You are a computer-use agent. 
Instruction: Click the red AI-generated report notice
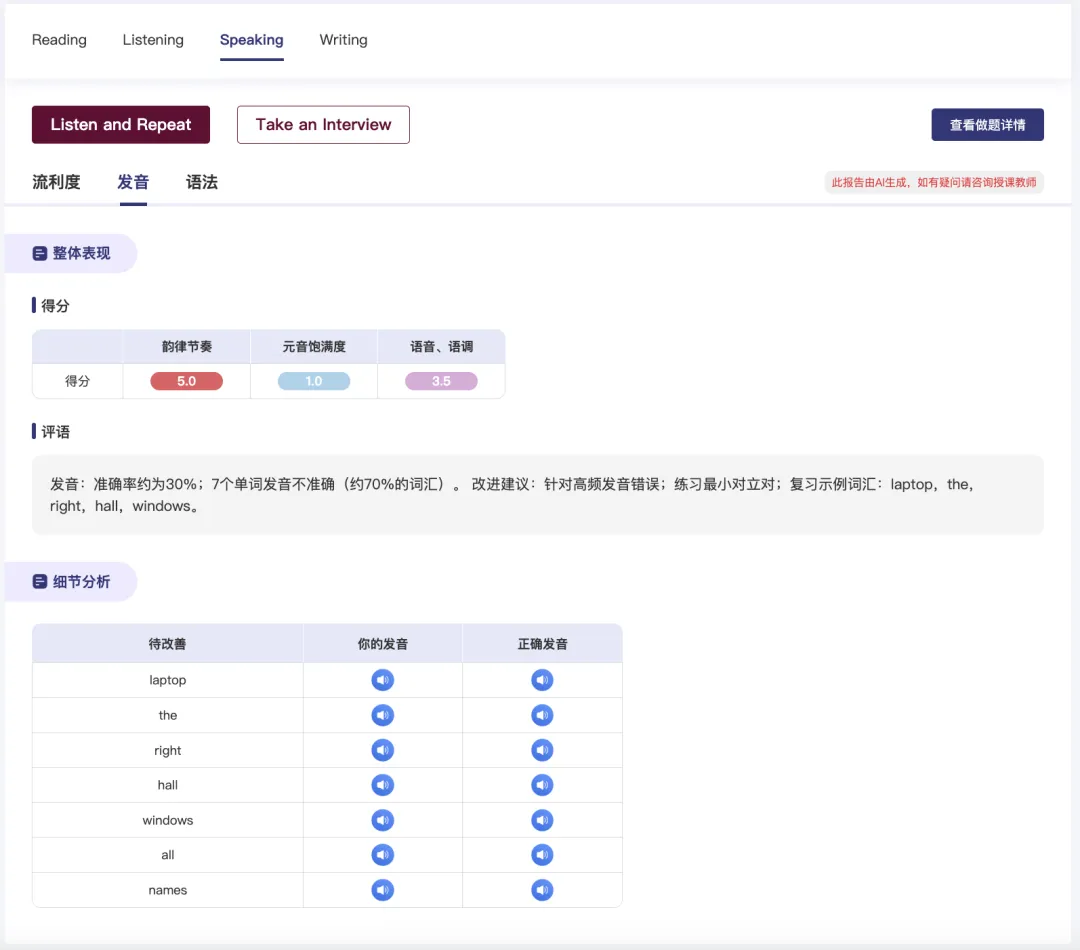pyautogui.click(x=934, y=183)
